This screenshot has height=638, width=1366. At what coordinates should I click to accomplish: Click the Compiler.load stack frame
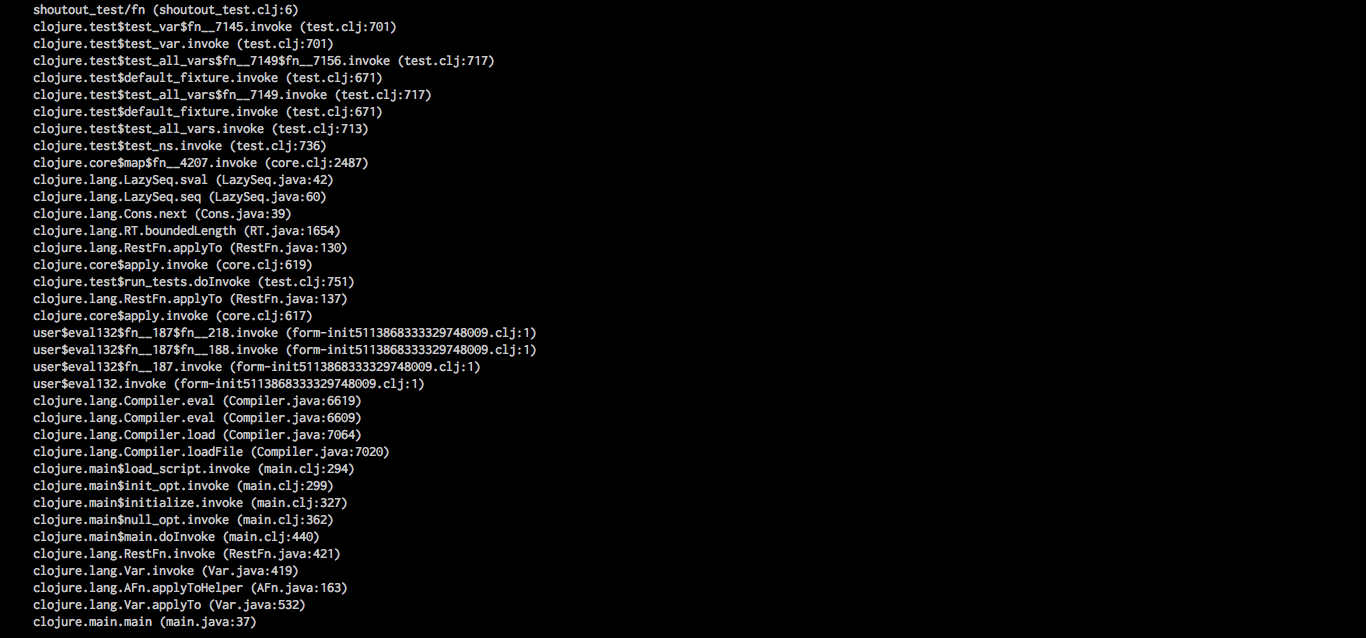(197, 435)
